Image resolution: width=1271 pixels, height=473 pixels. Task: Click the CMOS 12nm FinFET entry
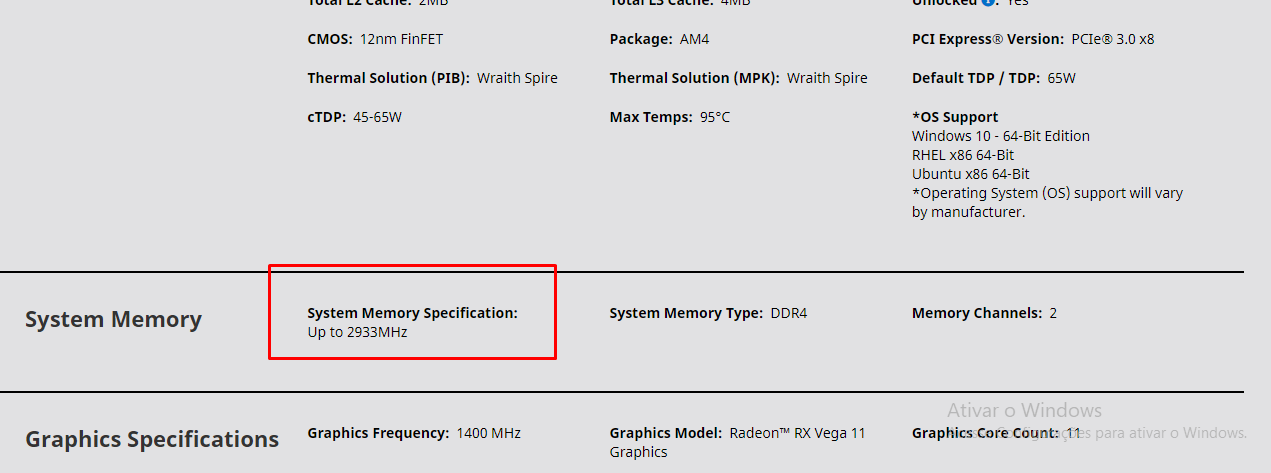[x=375, y=39]
